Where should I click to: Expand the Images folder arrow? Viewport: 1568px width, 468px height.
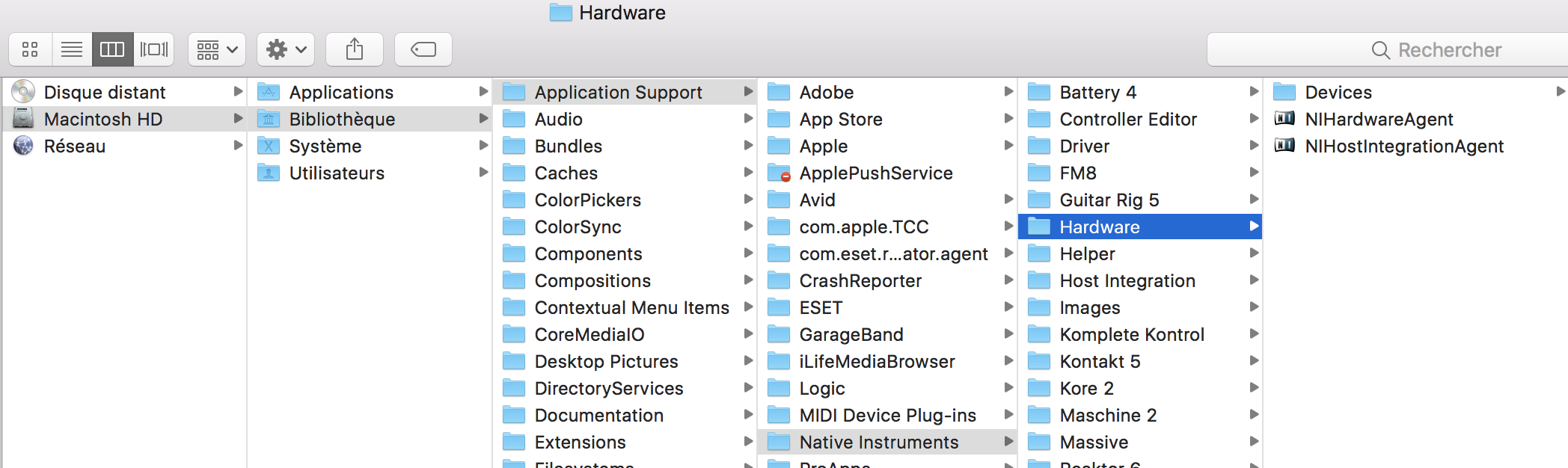(x=1254, y=307)
